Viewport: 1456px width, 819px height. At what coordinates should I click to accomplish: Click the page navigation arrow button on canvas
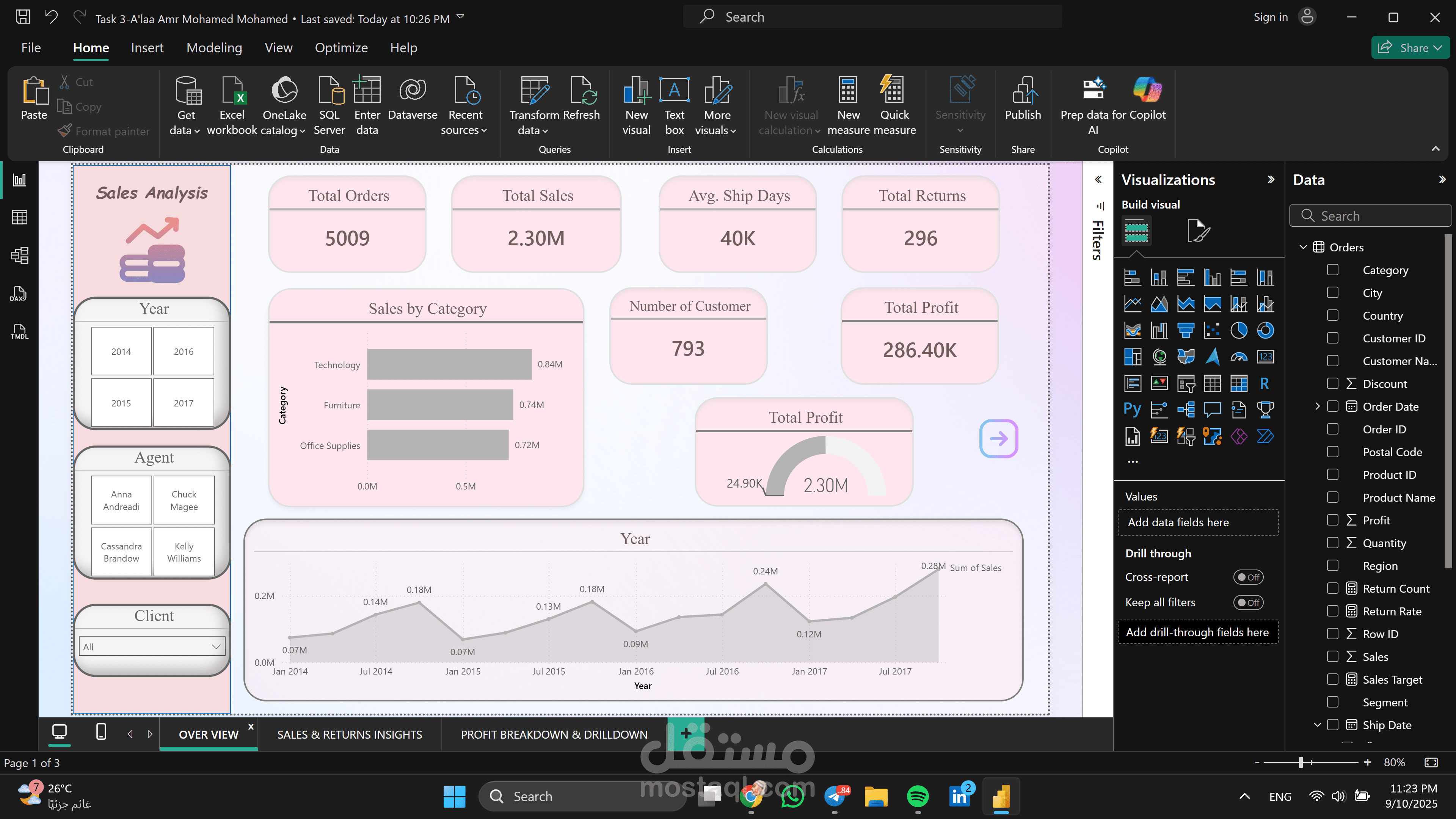[999, 438]
